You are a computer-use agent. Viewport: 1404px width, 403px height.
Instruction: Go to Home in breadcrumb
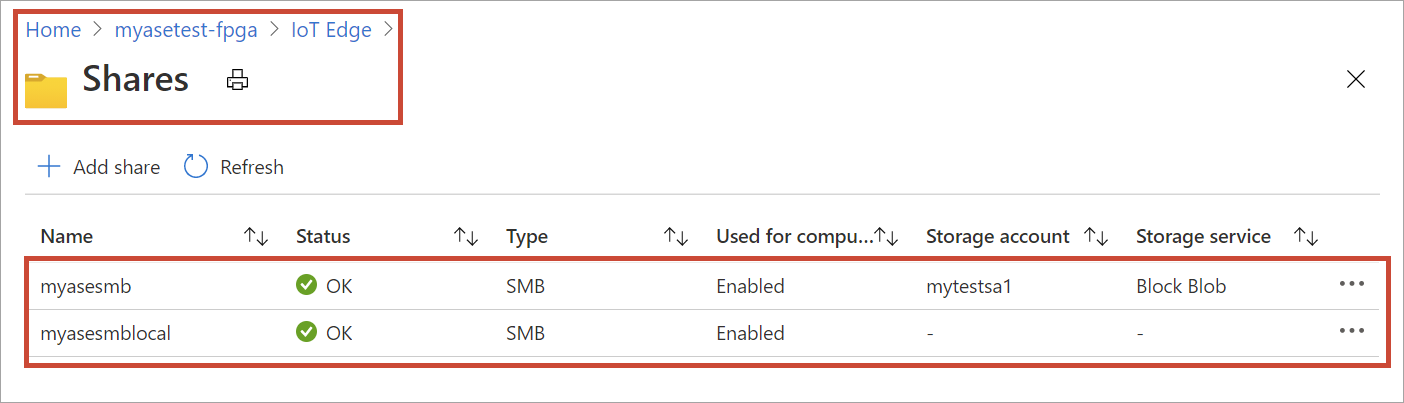[x=53, y=30]
